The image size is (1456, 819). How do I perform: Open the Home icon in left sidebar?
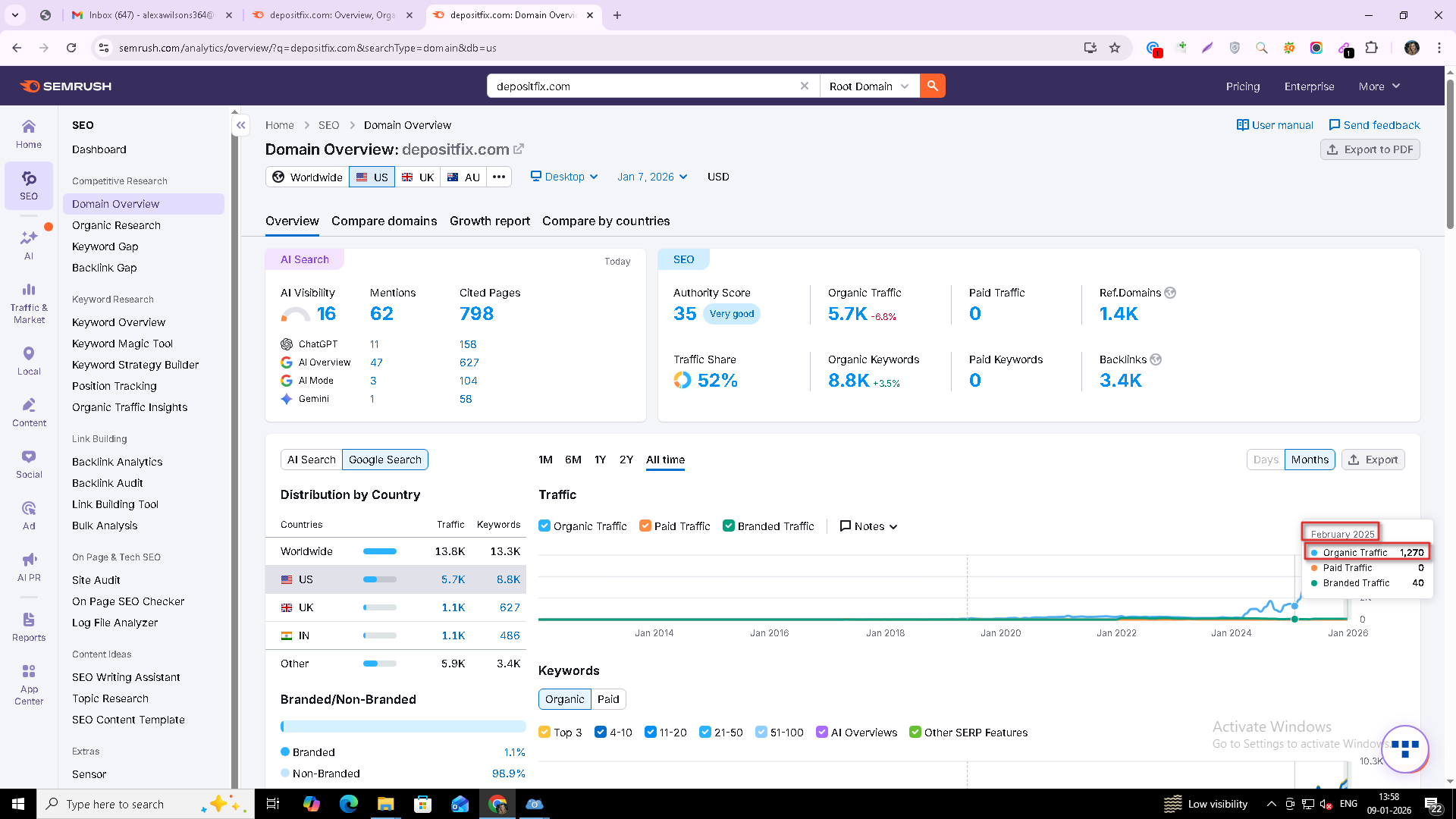pyautogui.click(x=29, y=134)
